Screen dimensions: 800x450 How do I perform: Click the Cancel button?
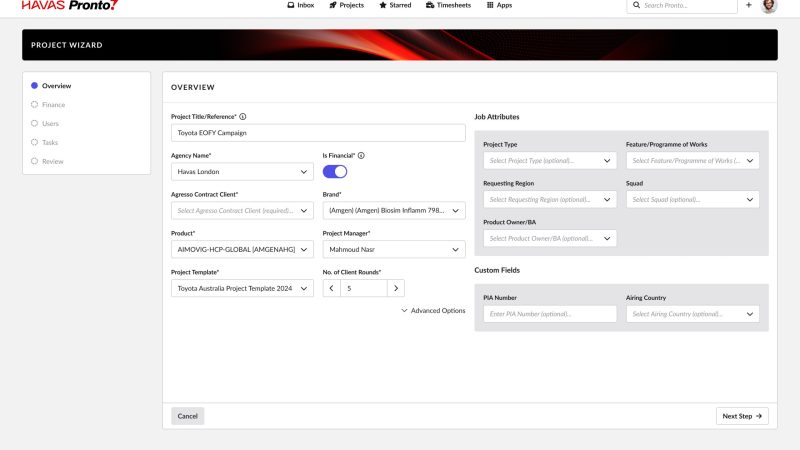pyautogui.click(x=188, y=416)
